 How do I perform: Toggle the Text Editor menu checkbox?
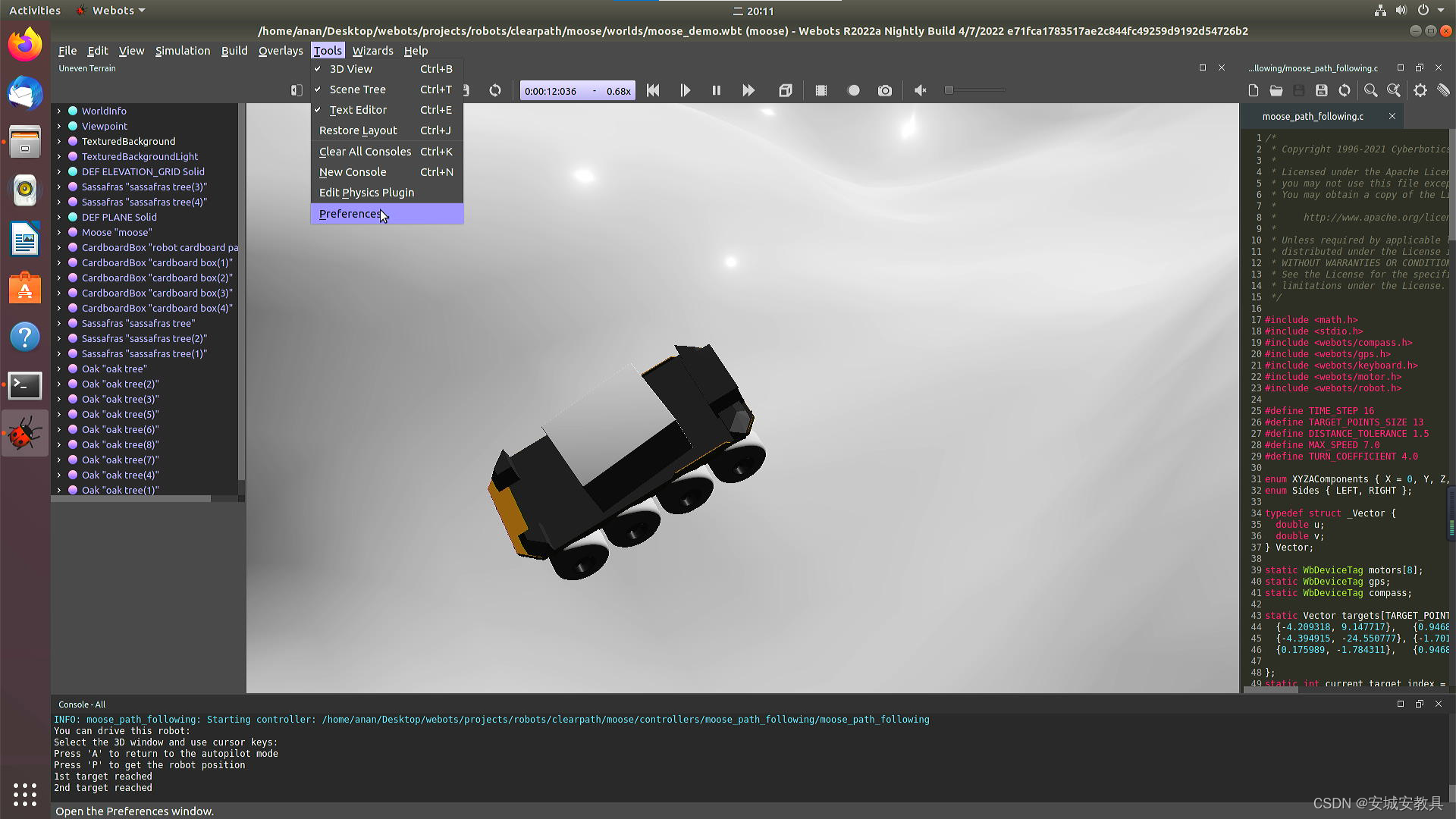click(x=387, y=110)
